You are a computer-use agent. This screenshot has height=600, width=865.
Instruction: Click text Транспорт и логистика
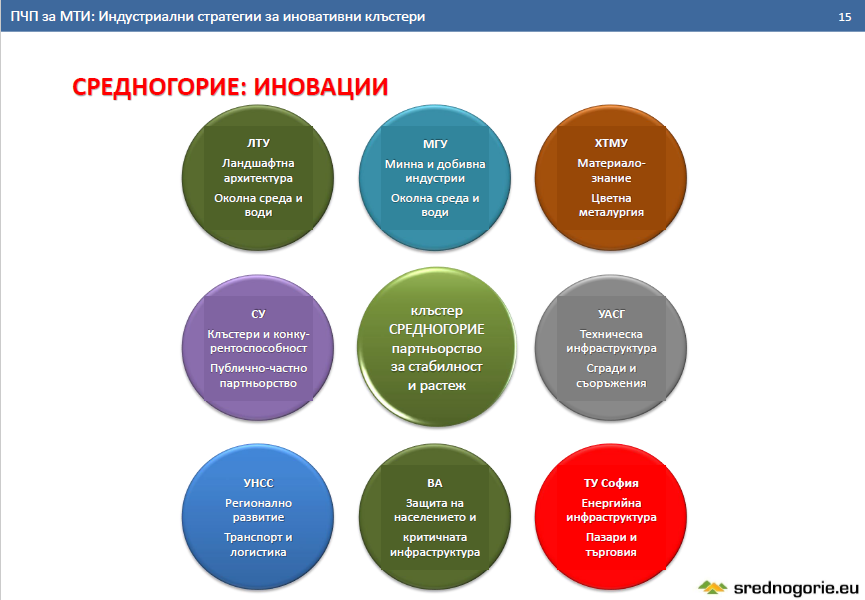(258, 544)
